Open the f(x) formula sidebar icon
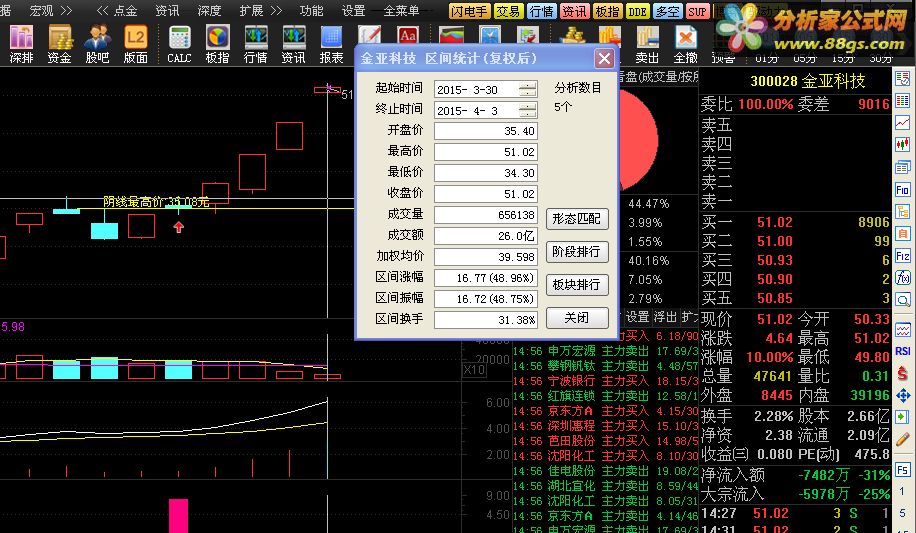Image resolution: width=916 pixels, height=533 pixels. (903, 278)
